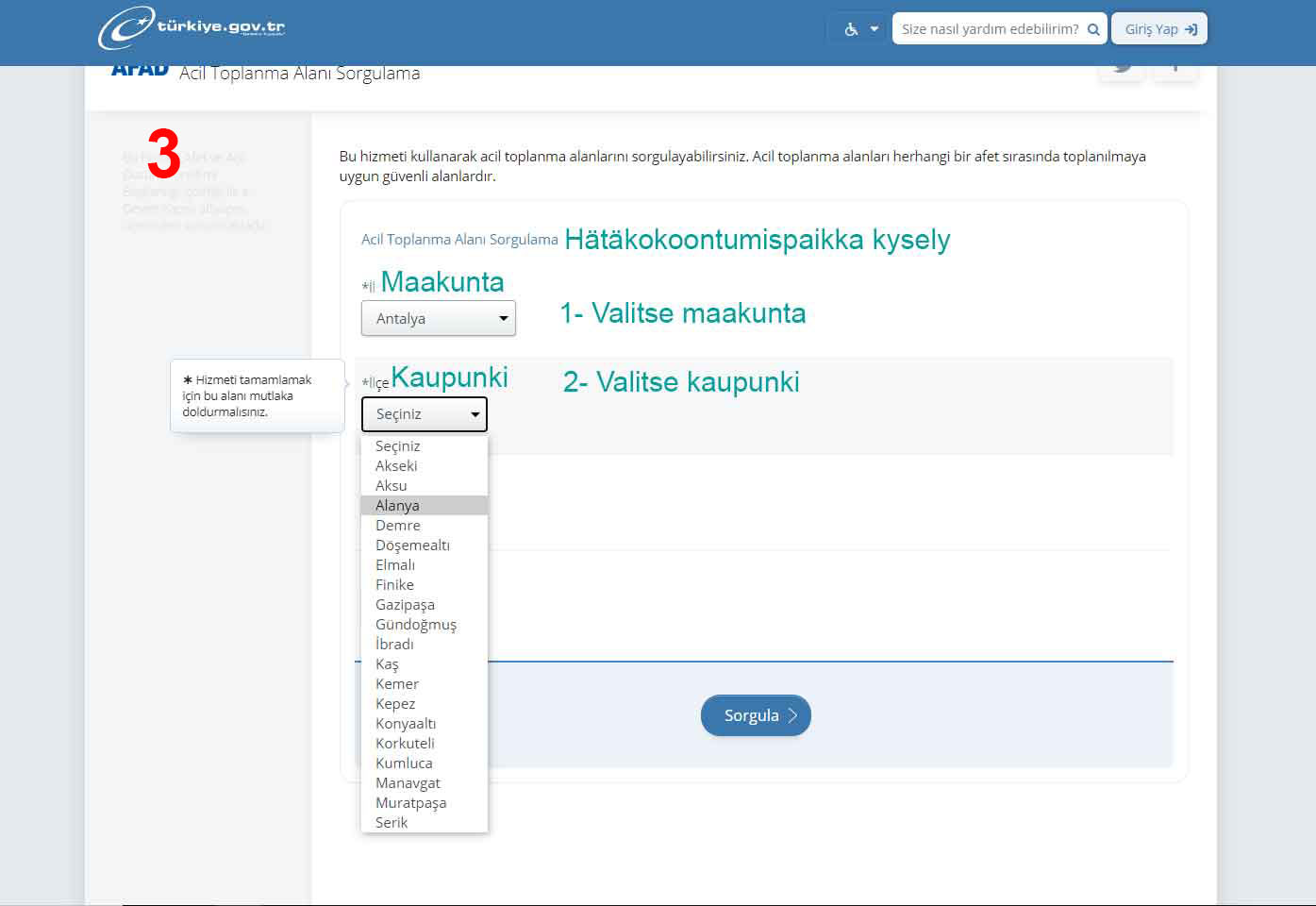The height and width of the screenshot is (906, 1316).
Task: Collapse the İlçe district dropdown
Action: 424,414
